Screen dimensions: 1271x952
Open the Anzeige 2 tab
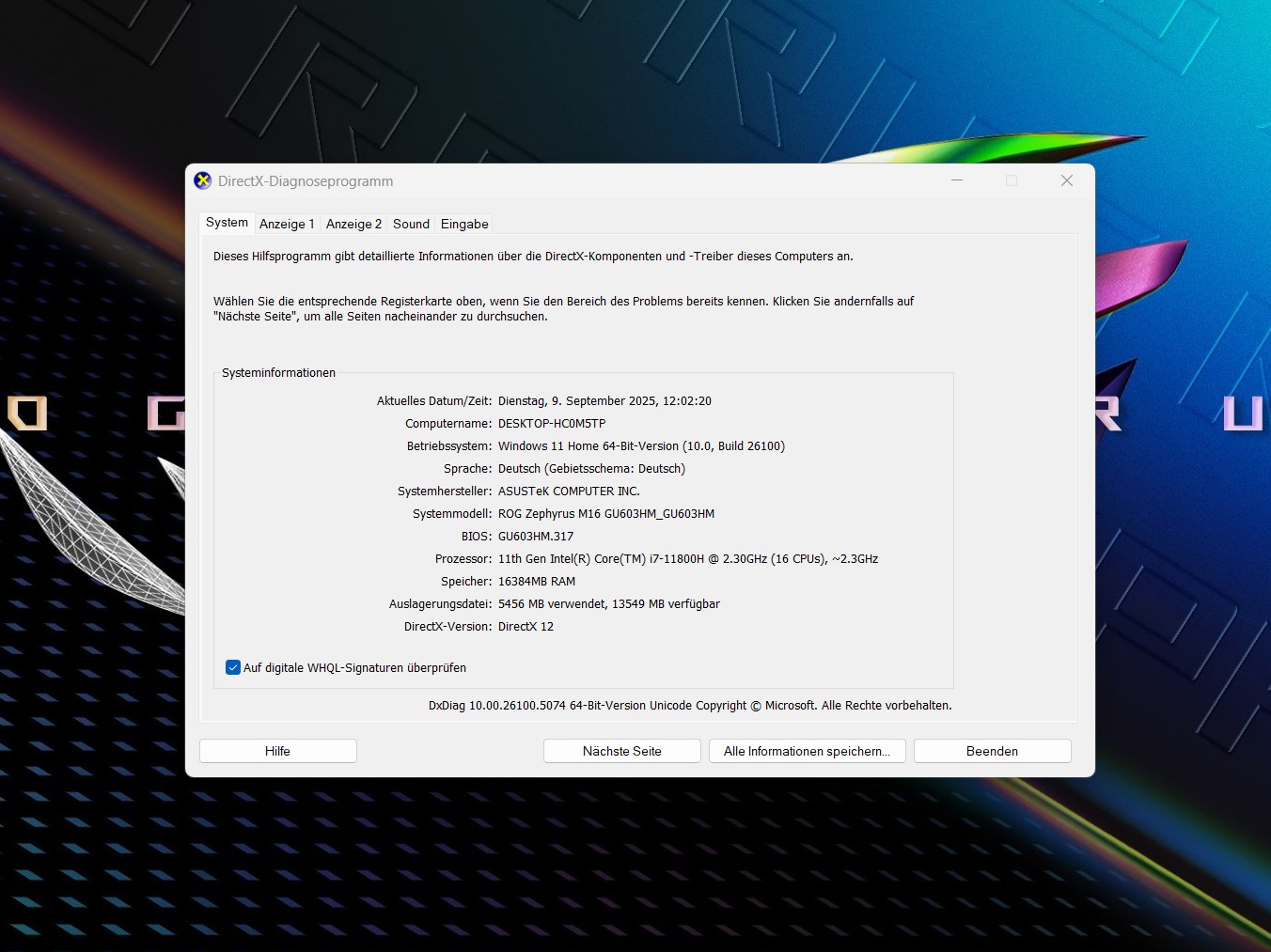[353, 224]
